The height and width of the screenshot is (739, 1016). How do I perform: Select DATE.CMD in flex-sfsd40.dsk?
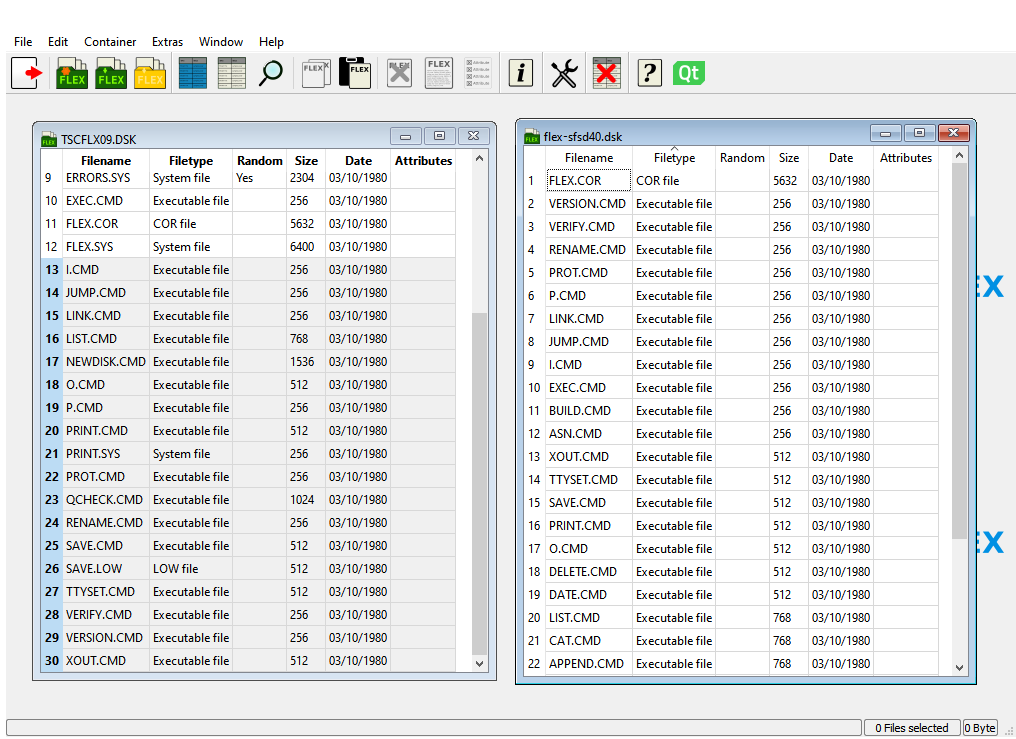coord(588,595)
